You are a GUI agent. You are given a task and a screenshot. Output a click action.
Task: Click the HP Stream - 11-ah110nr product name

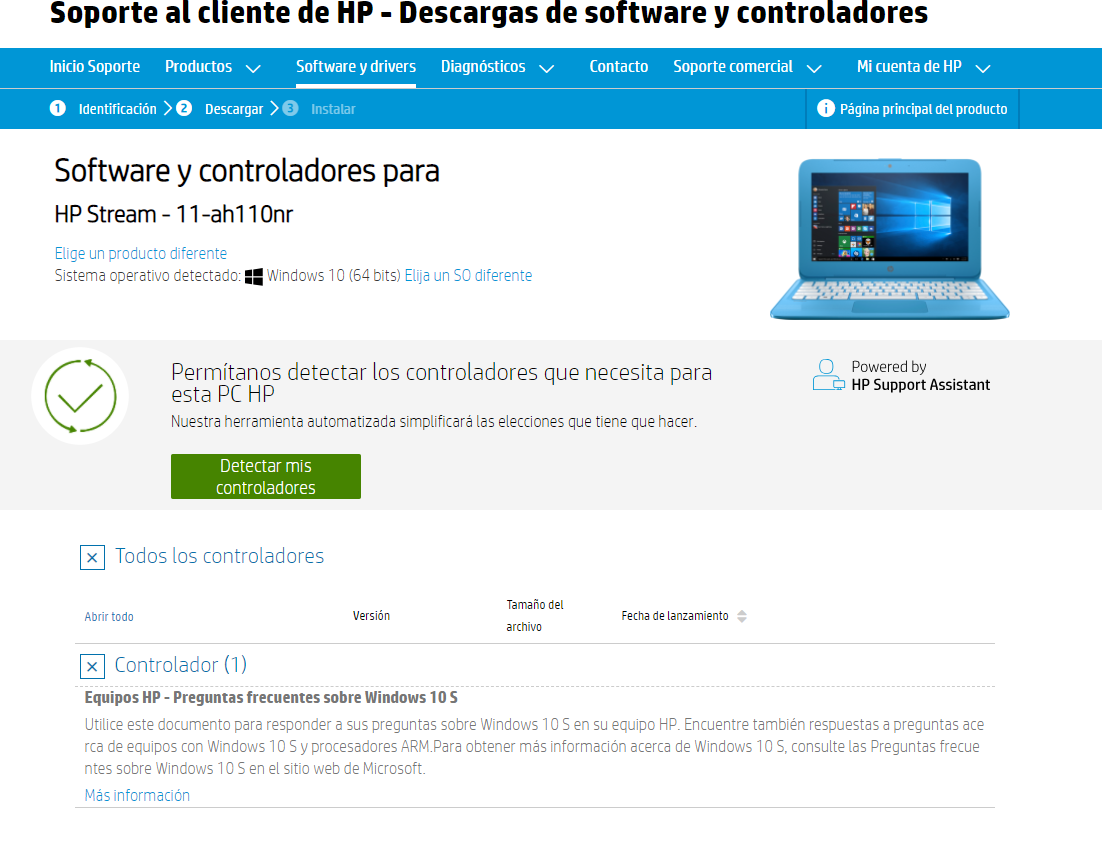click(x=174, y=214)
